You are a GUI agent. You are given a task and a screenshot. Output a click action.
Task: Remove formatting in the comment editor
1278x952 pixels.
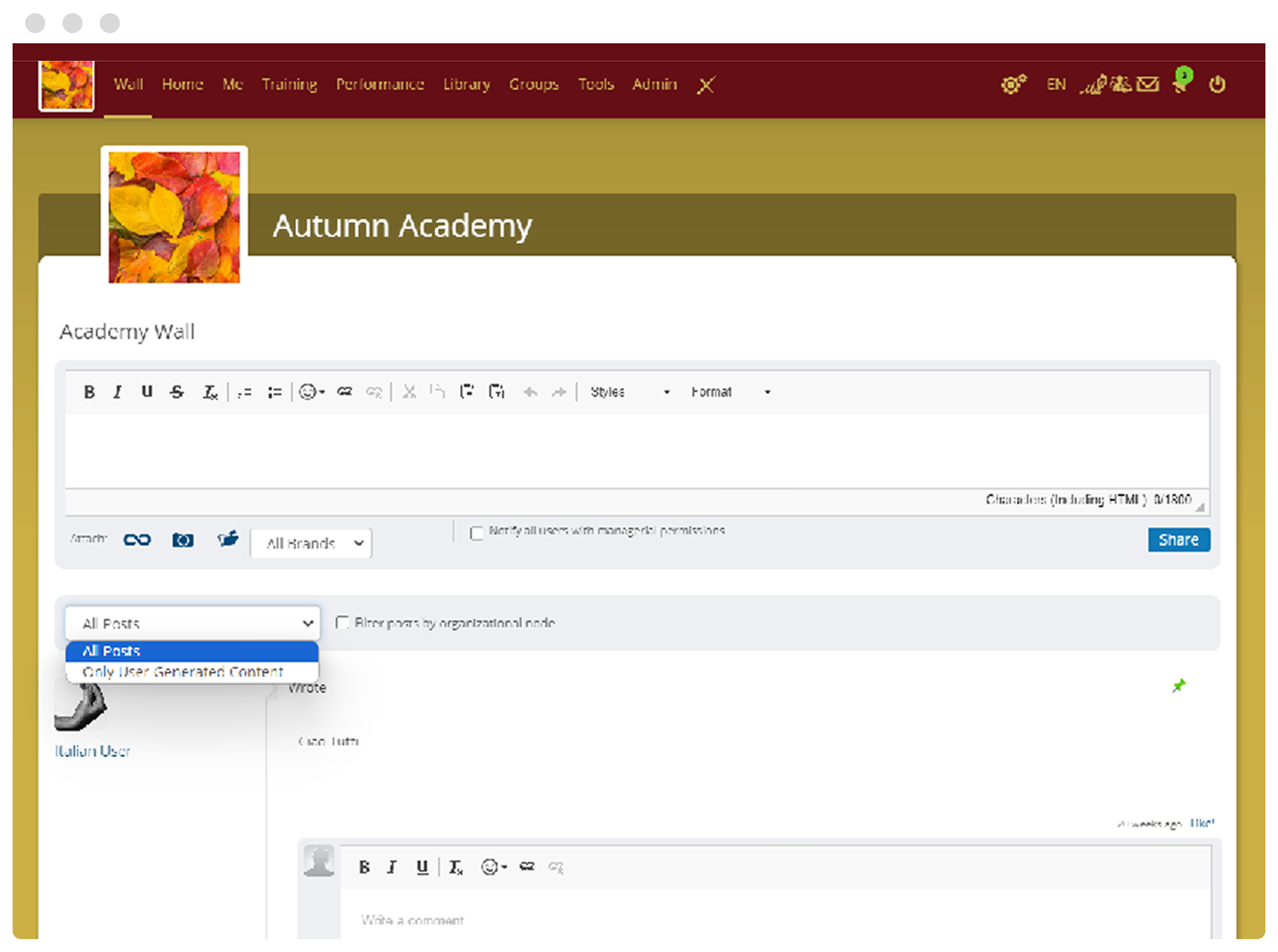456,867
